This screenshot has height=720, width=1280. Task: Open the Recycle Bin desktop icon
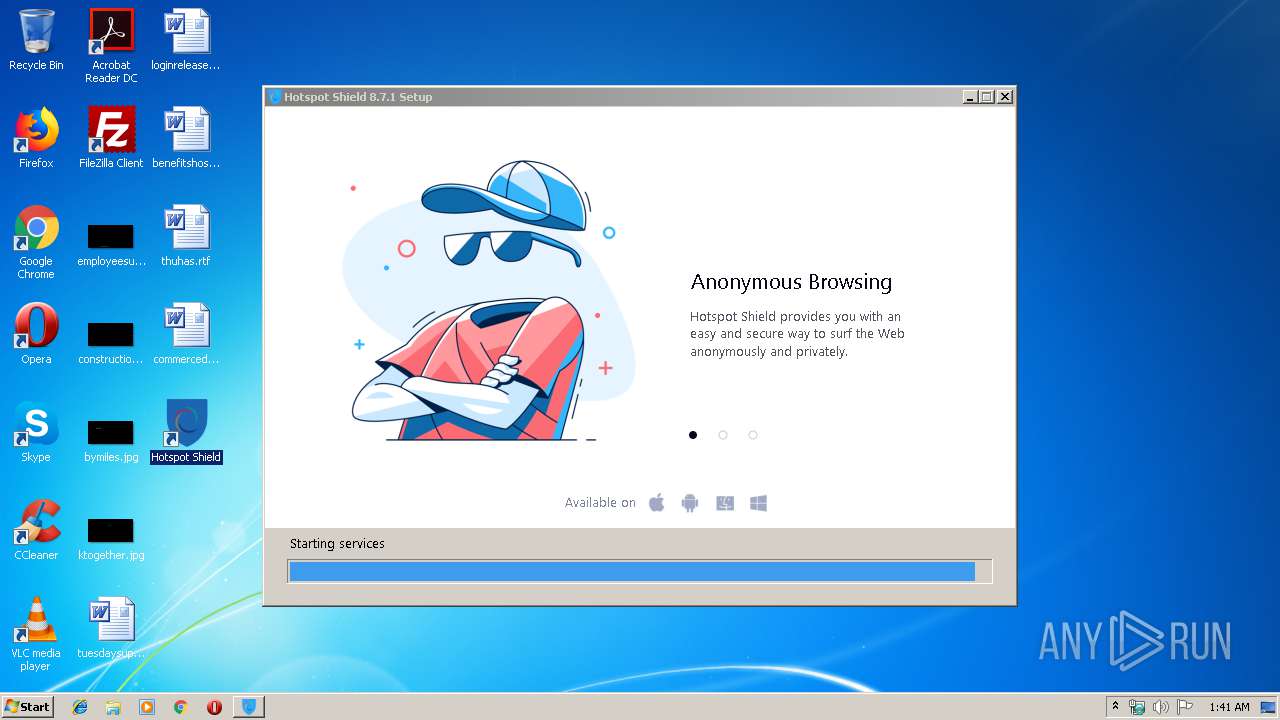[36, 40]
